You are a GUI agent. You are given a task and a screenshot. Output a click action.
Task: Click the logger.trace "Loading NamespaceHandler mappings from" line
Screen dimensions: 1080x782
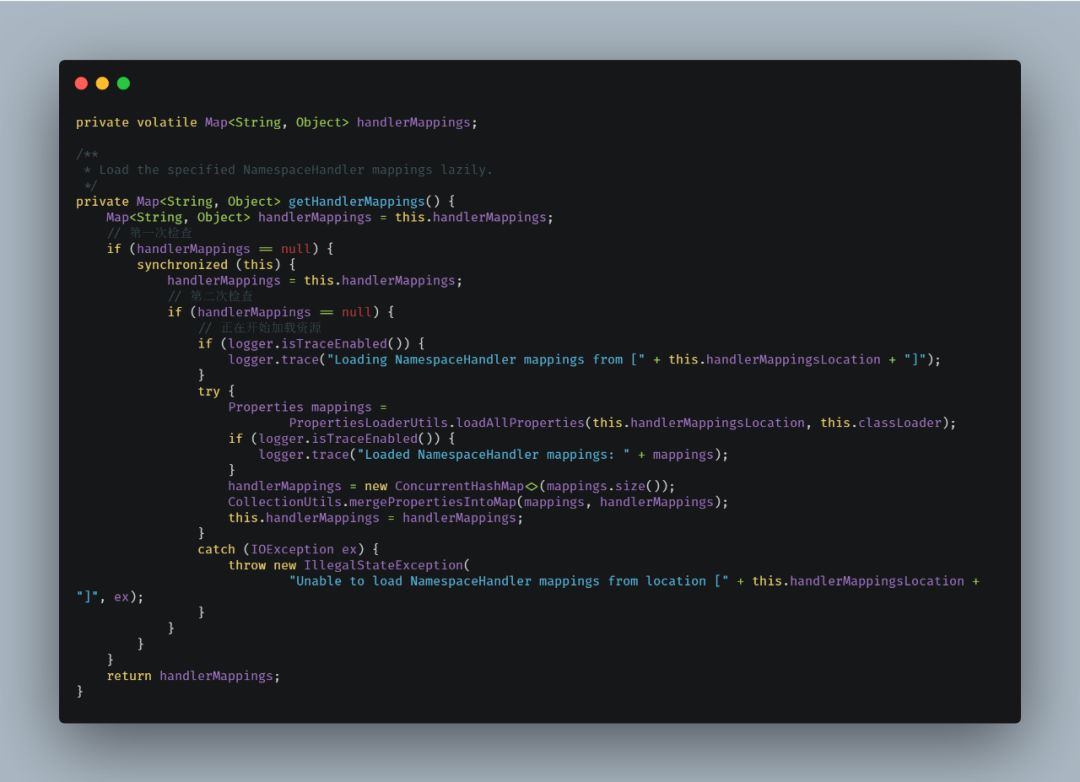click(584, 360)
